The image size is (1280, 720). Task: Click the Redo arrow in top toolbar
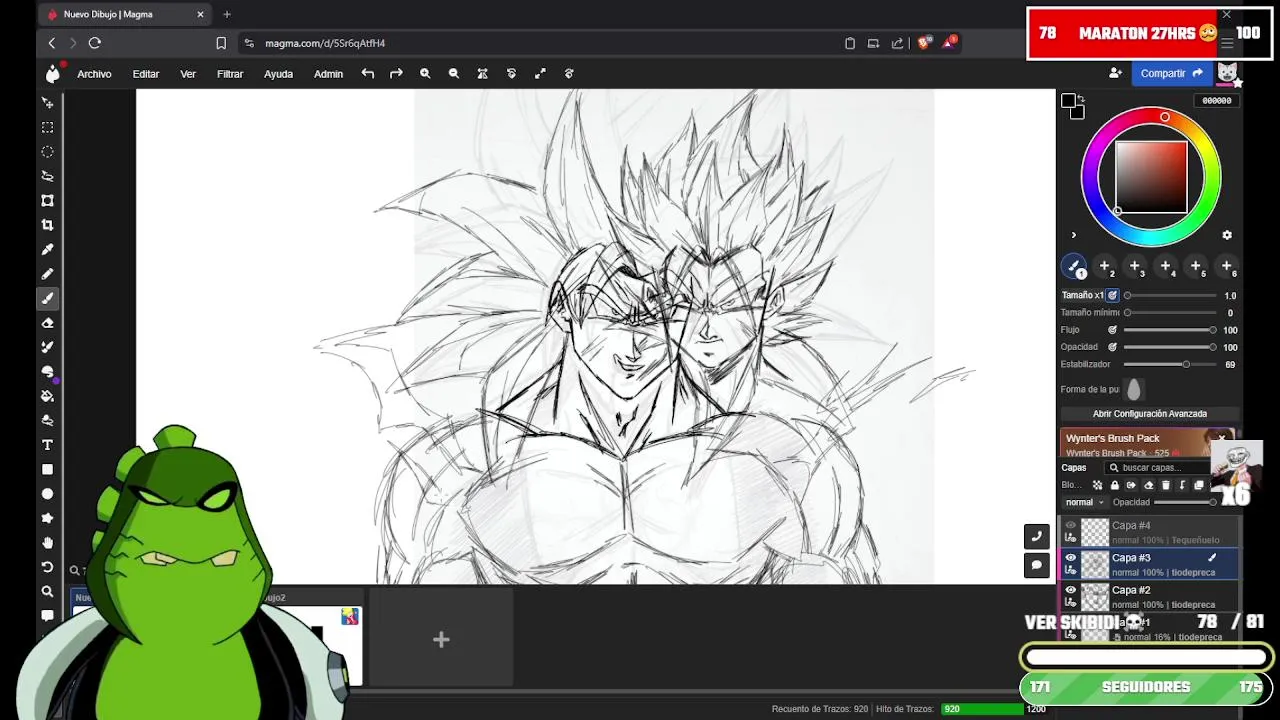[396, 73]
